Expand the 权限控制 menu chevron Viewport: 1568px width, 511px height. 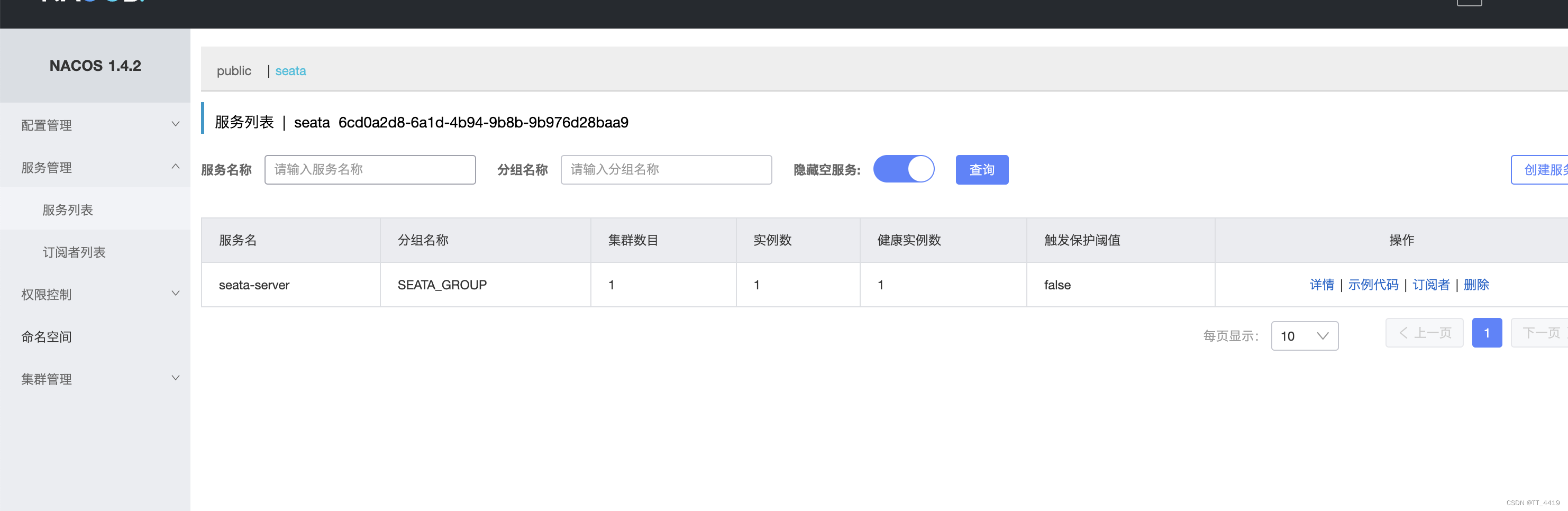pos(175,294)
